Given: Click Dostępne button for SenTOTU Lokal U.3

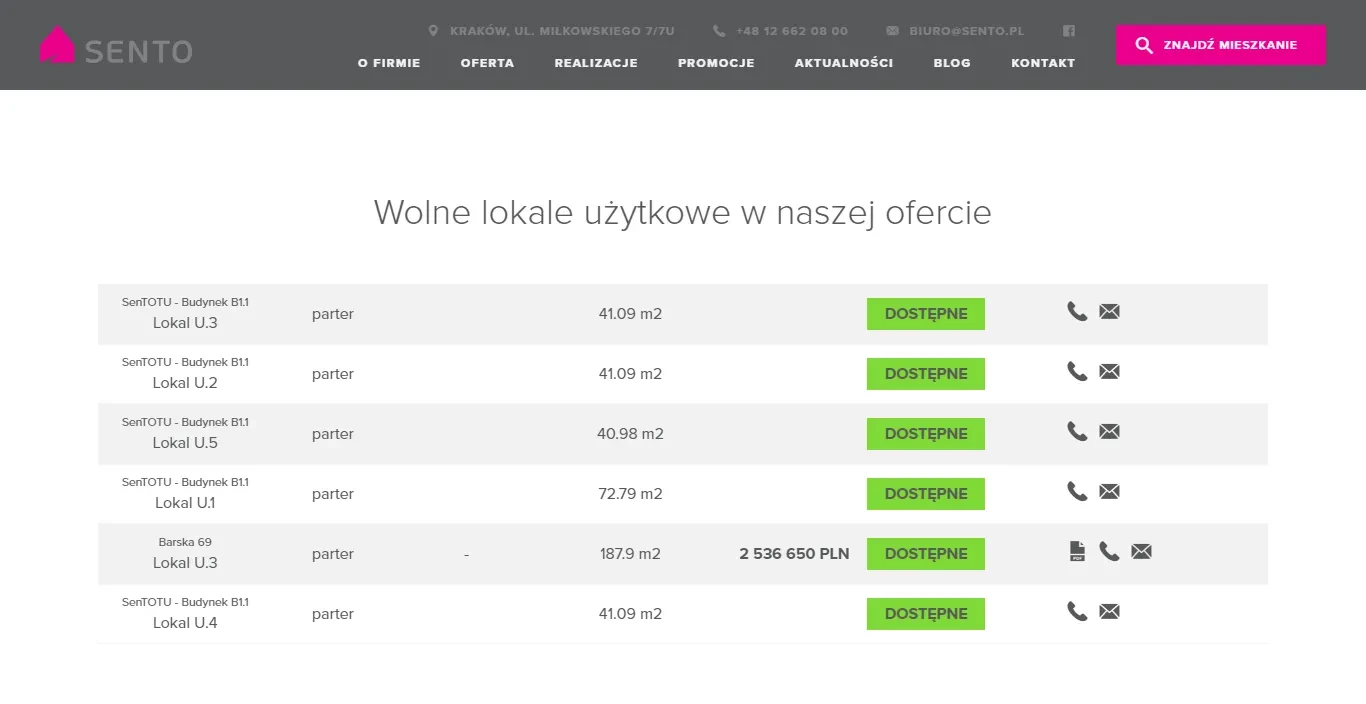Looking at the screenshot, I should [x=926, y=314].
